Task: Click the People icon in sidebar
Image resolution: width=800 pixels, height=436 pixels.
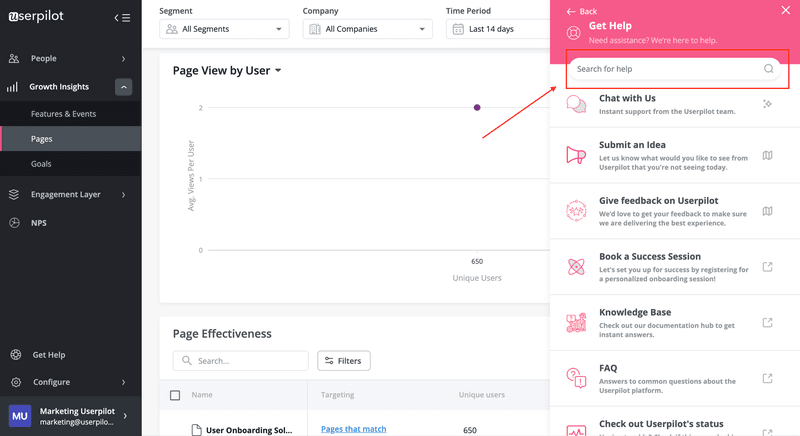Action: point(14,59)
